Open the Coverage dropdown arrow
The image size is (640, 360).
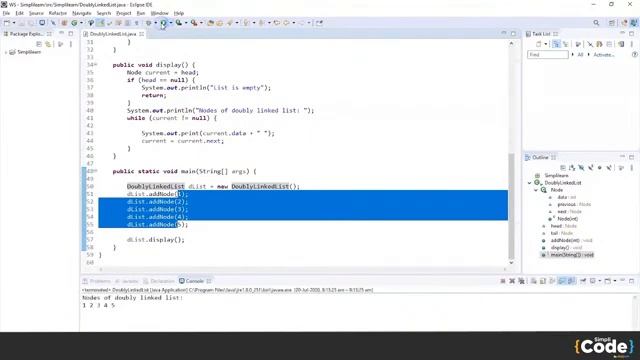186,23
